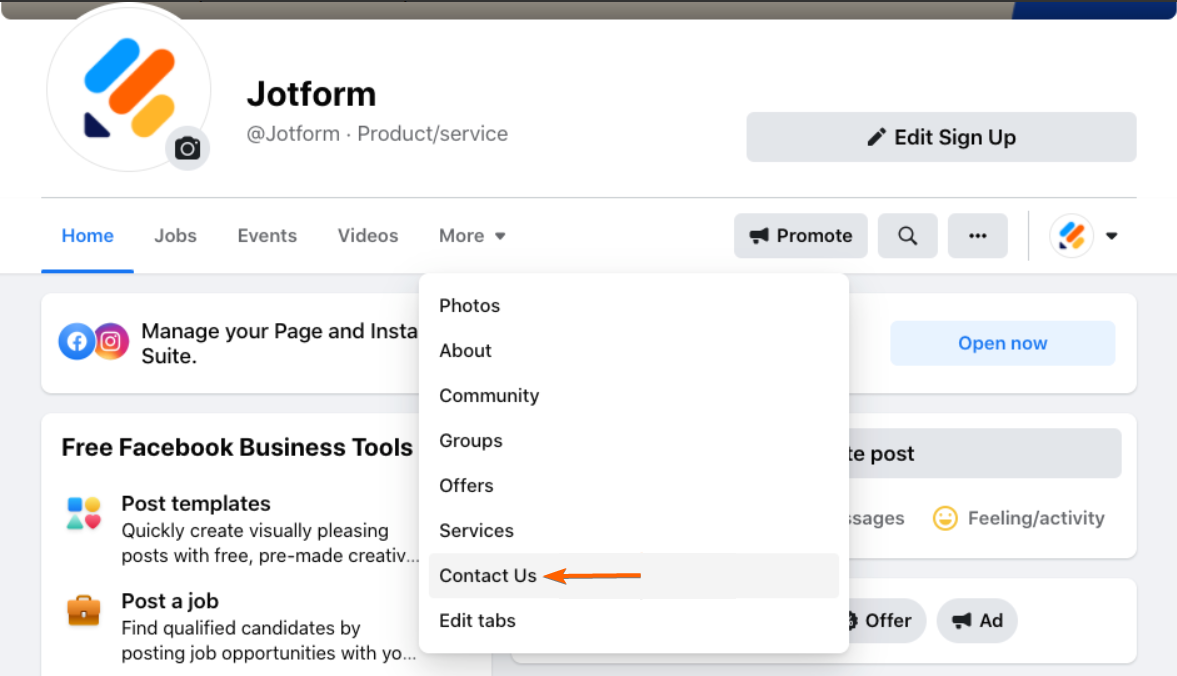Collapse the More tab dropdown

click(x=472, y=236)
